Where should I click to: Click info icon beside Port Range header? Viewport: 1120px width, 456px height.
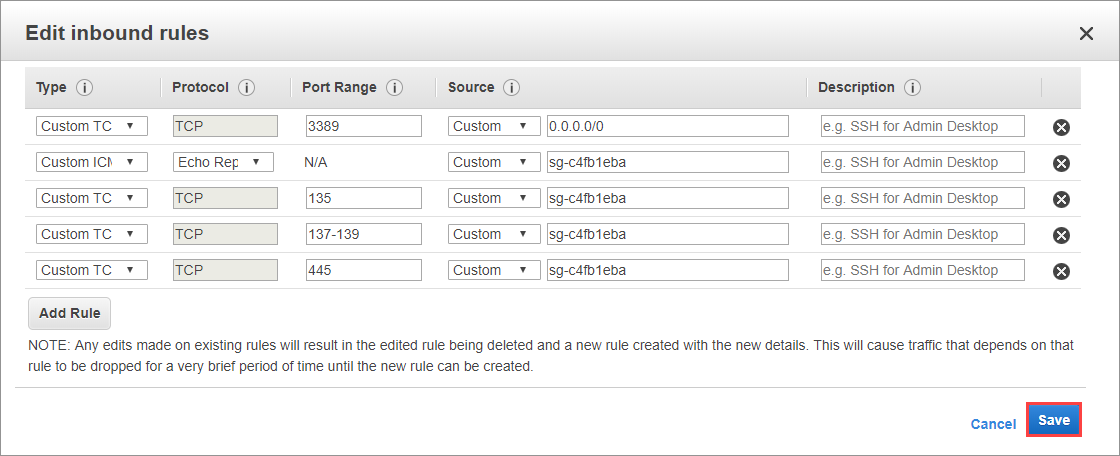point(394,88)
